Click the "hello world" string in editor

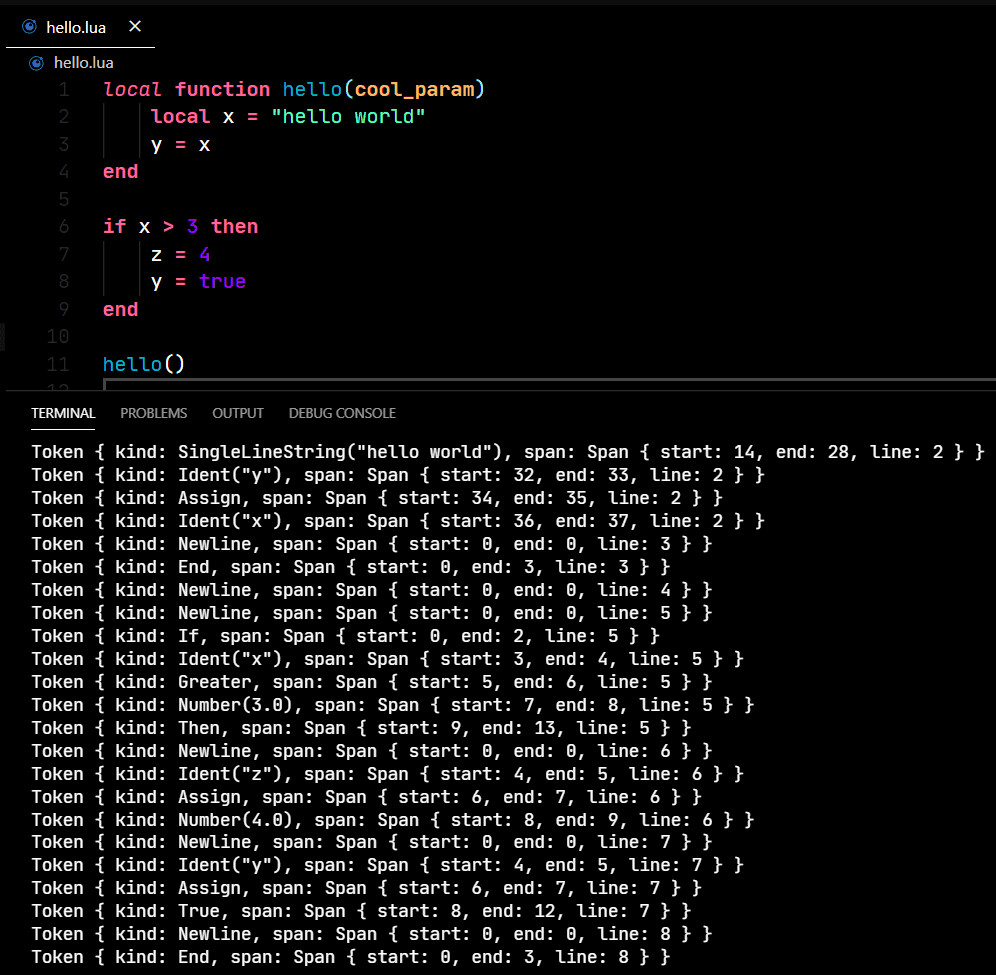point(348,117)
